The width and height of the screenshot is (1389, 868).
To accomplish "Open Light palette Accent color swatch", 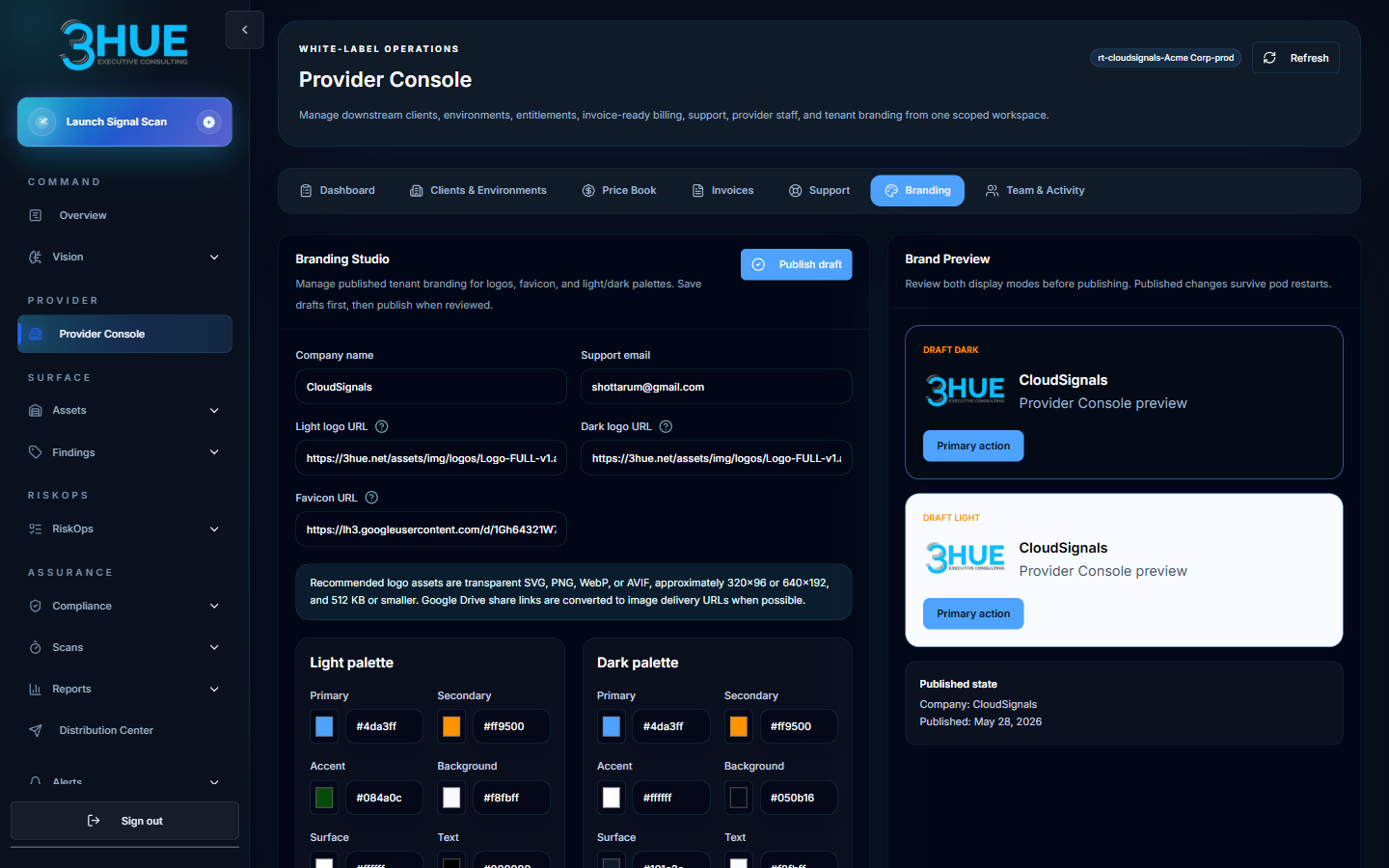I will [324, 798].
